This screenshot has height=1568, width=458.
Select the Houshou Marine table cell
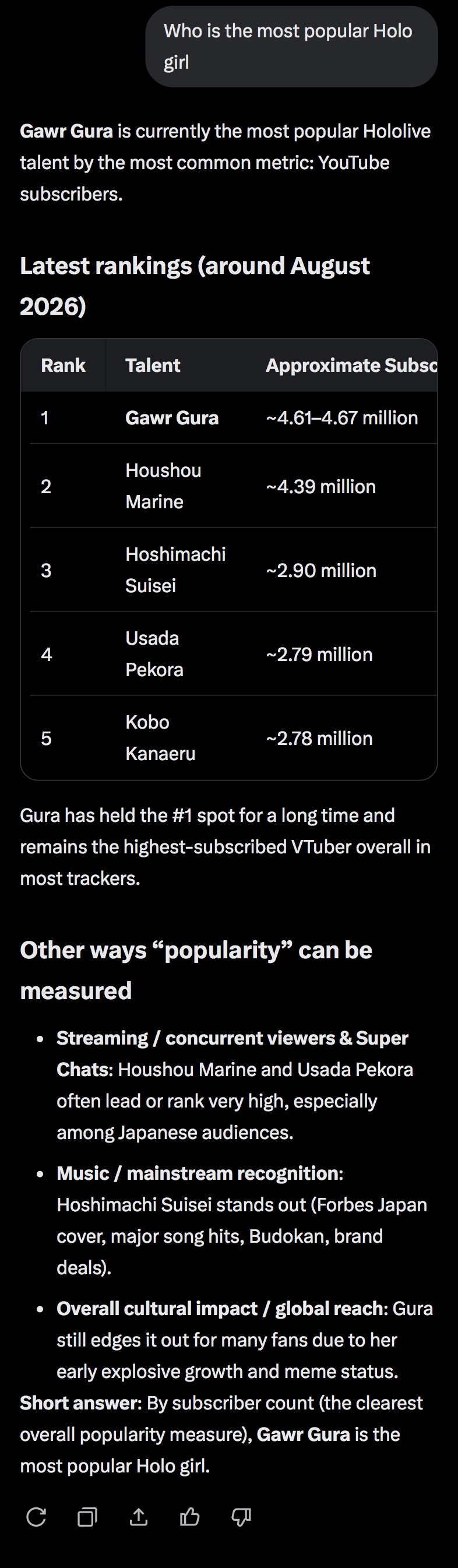(163, 486)
